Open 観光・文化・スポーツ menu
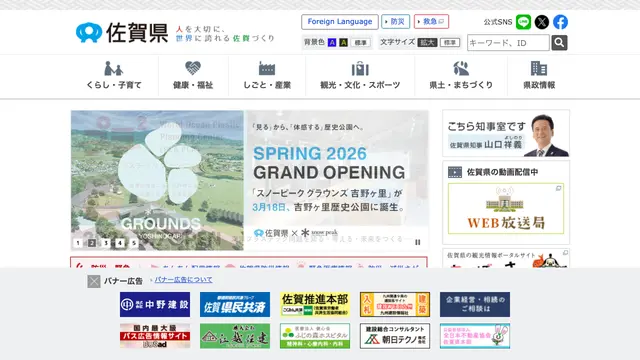Image resolution: width=640 pixels, height=360 pixels. tap(360, 76)
